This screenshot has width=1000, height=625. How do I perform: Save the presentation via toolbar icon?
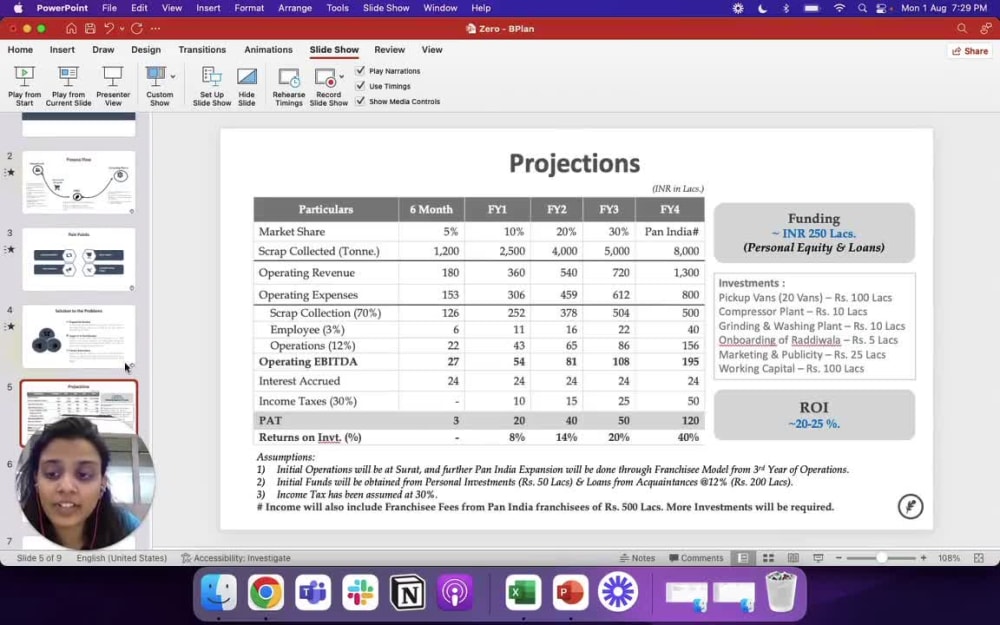(90, 29)
